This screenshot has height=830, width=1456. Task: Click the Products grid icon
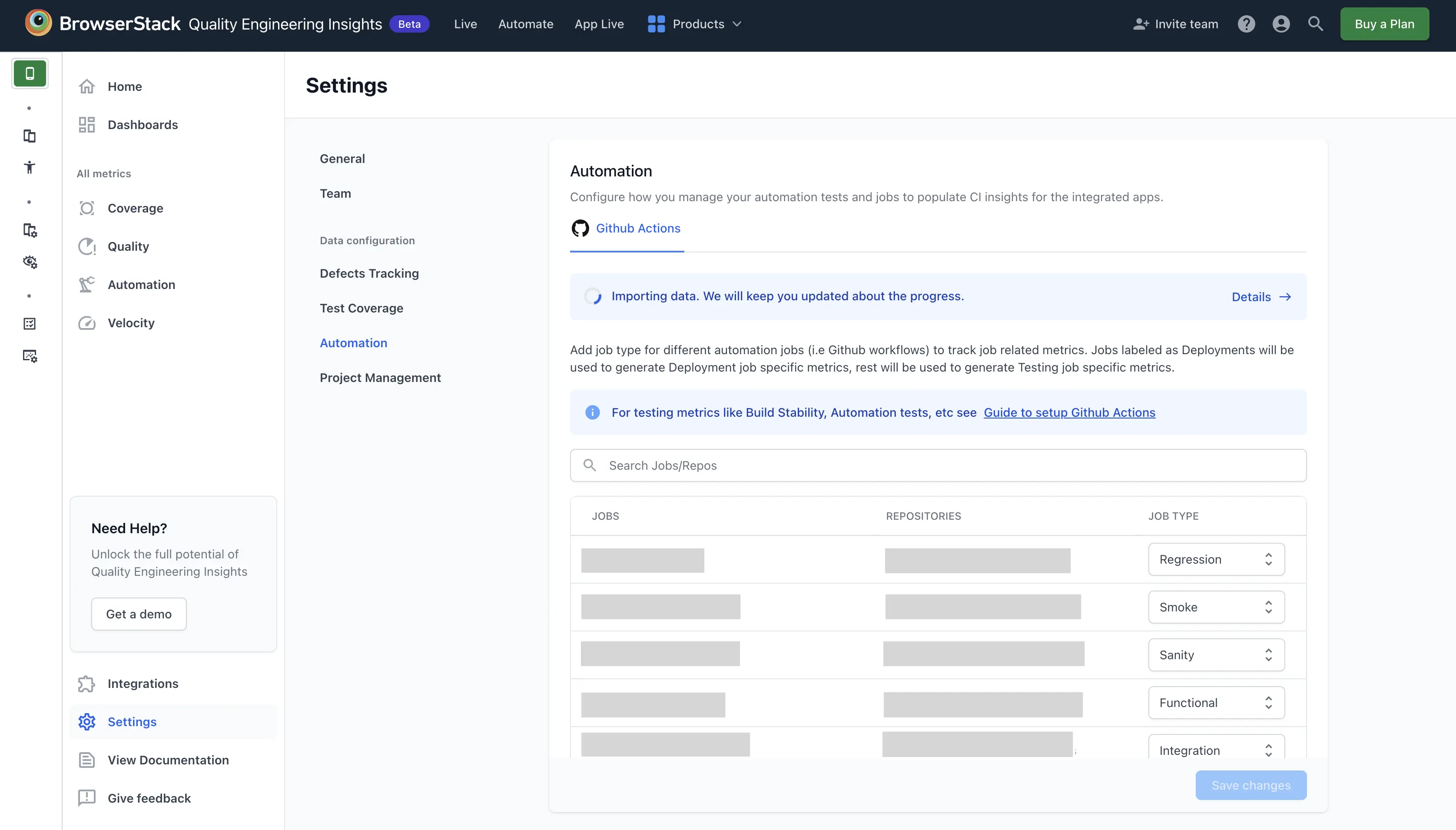657,24
